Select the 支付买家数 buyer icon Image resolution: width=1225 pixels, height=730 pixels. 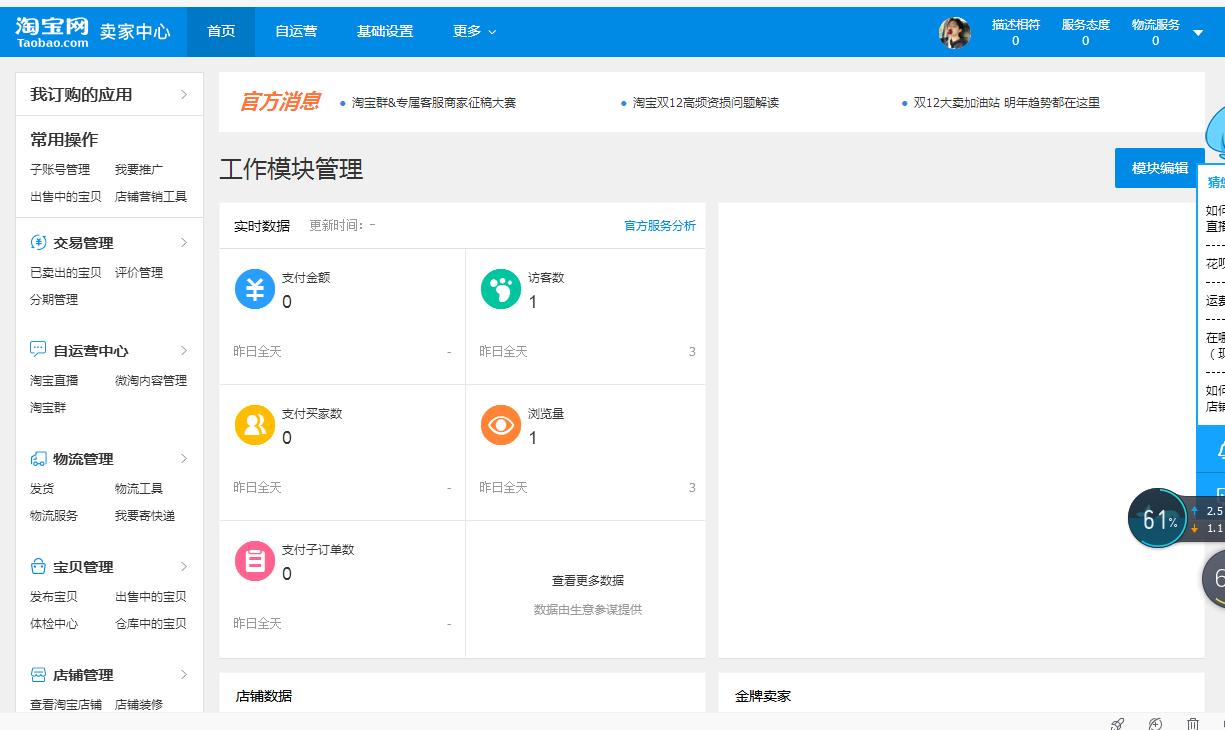[255, 424]
